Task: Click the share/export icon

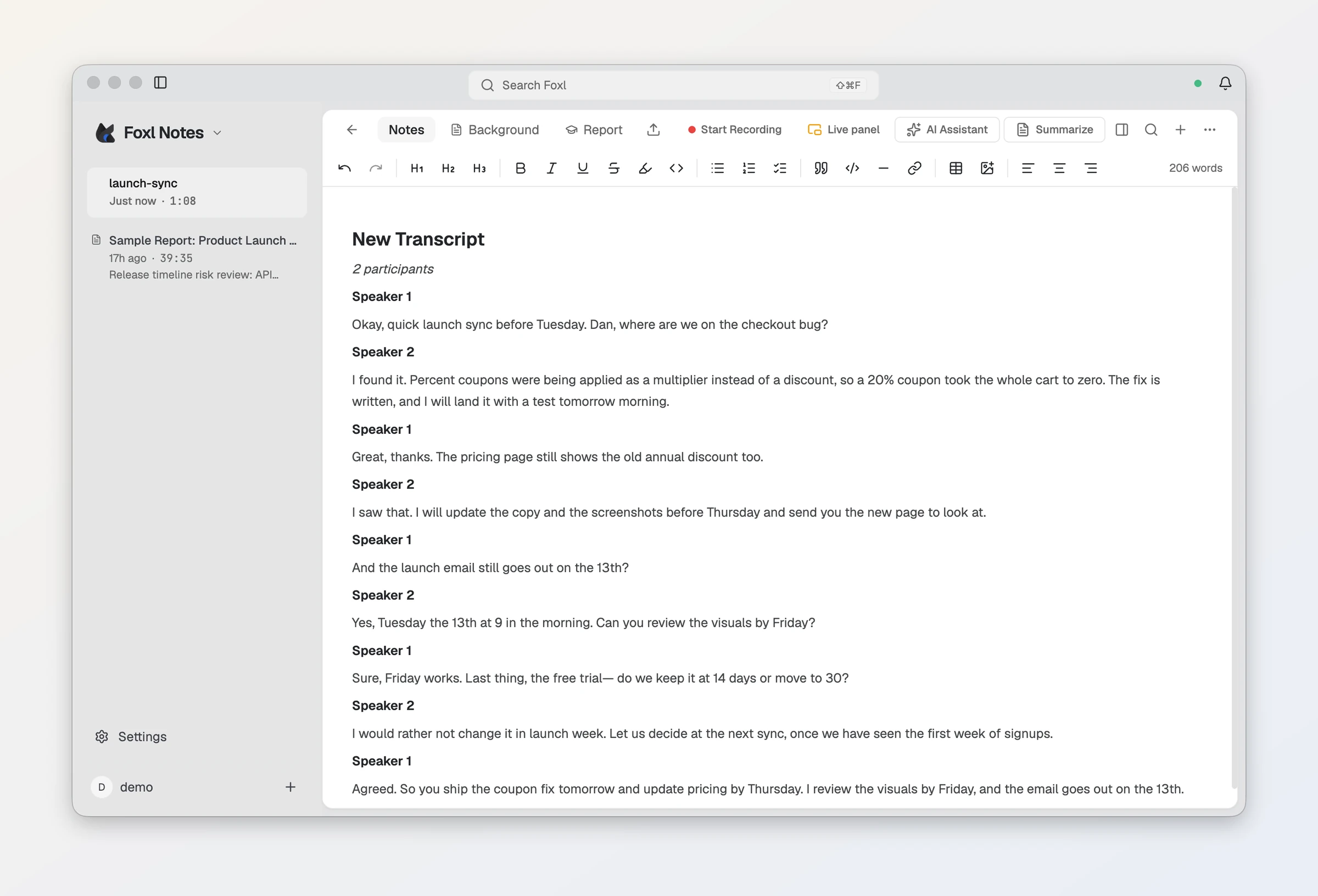Action: 654,130
